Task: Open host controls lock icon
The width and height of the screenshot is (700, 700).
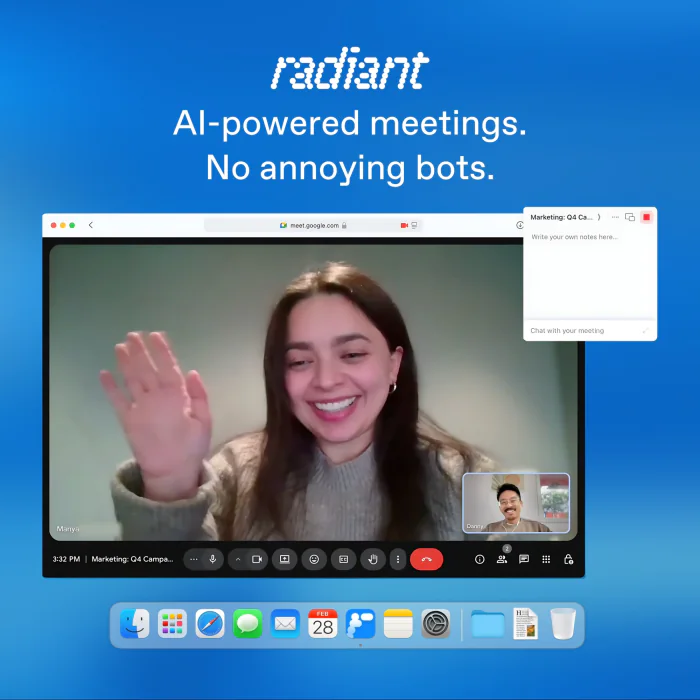Action: pyautogui.click(x=568, y=559)
